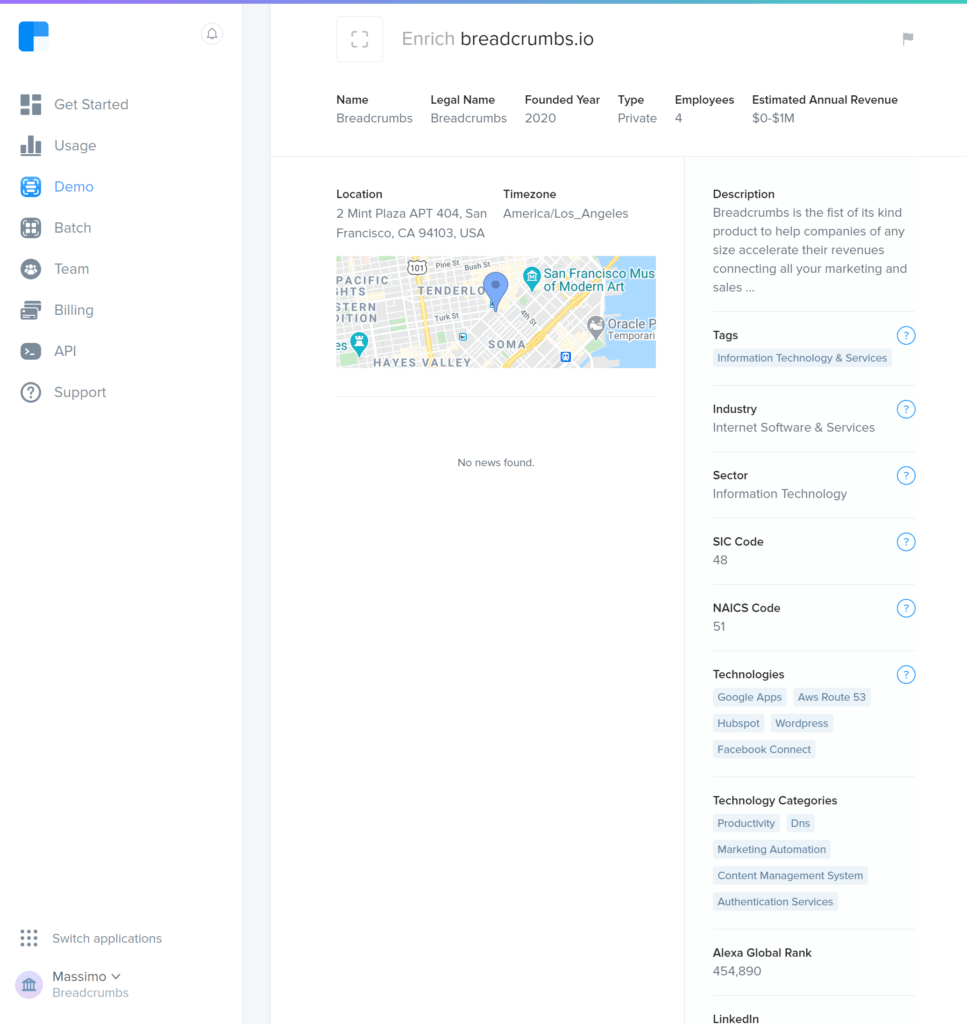Click the NAICS Code value 51
Image resolution: width=967 pixels, height=1024 pixels.
click(719, 627)
